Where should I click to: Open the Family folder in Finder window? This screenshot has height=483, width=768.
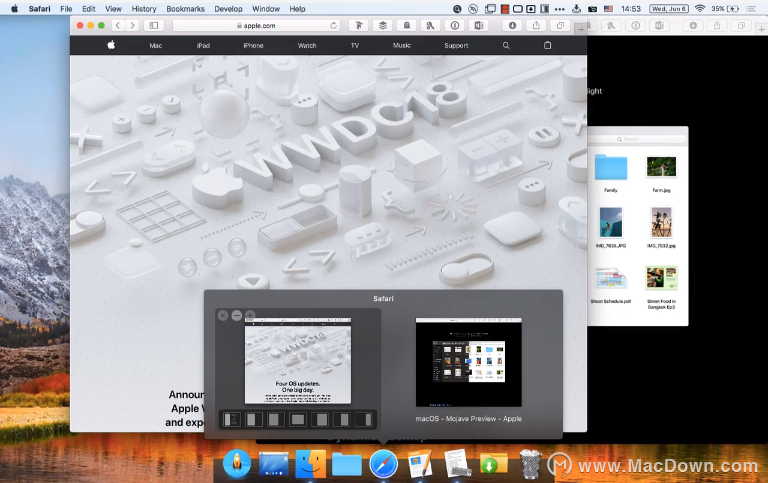click(x=611, y=172)
